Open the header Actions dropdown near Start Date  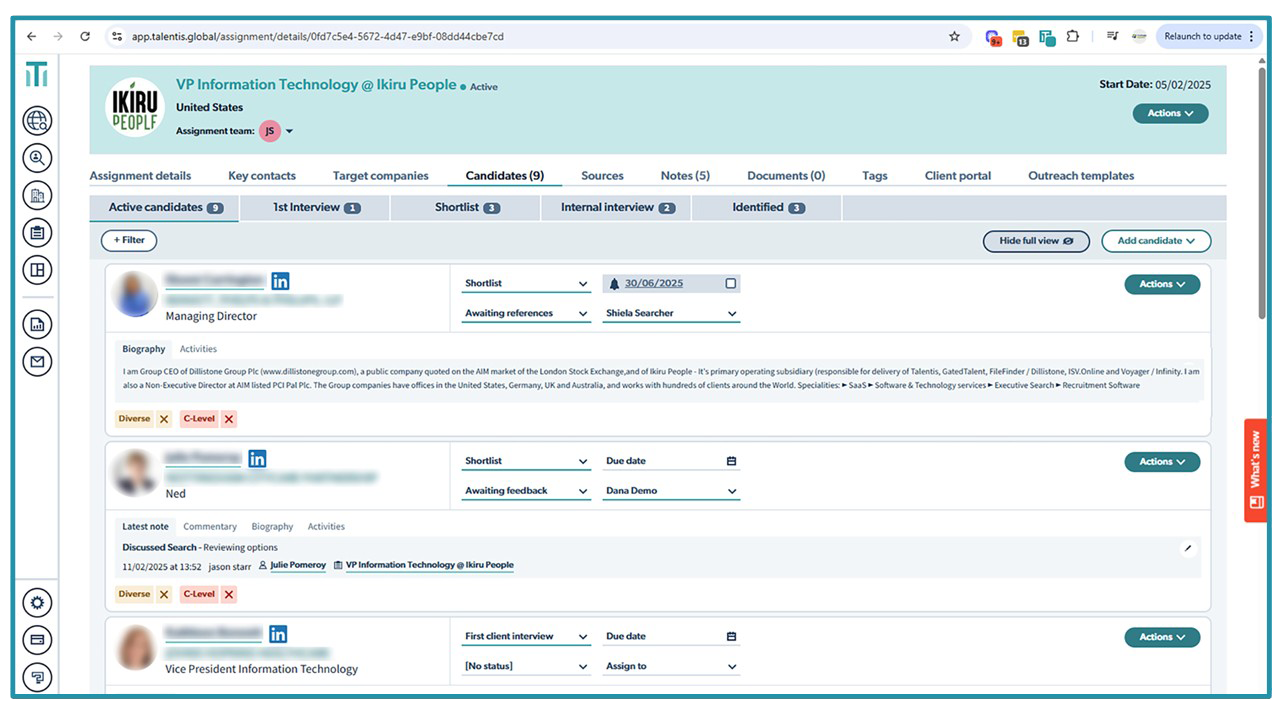[1170, 113]
